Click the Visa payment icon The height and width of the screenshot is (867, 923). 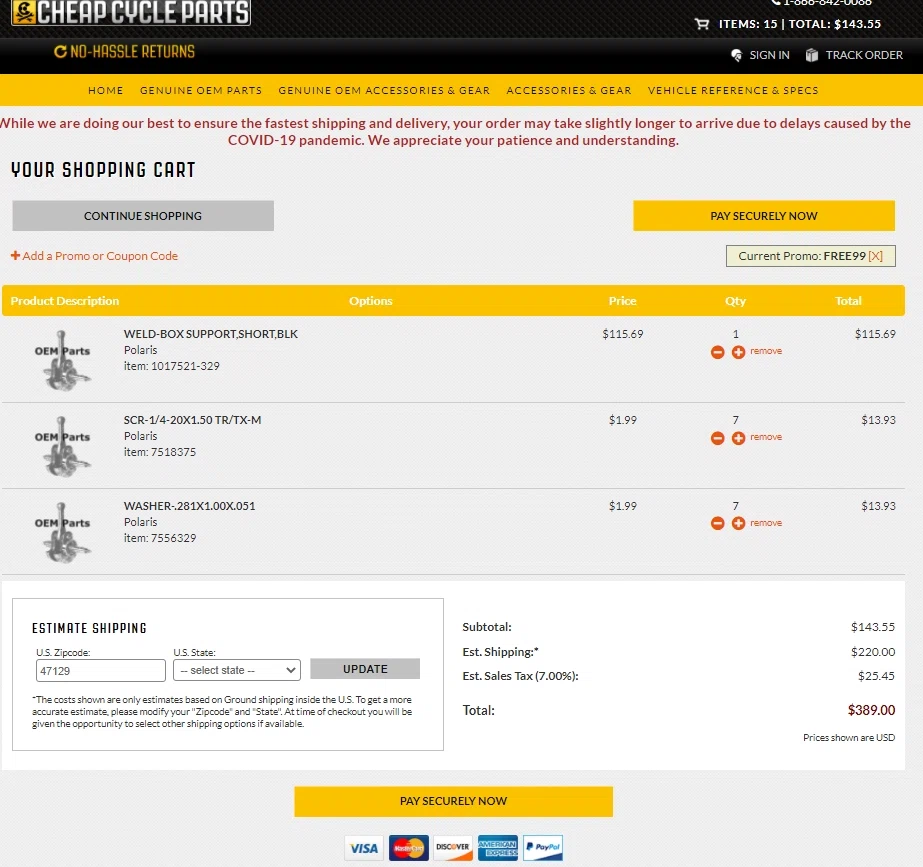(364, 848)
